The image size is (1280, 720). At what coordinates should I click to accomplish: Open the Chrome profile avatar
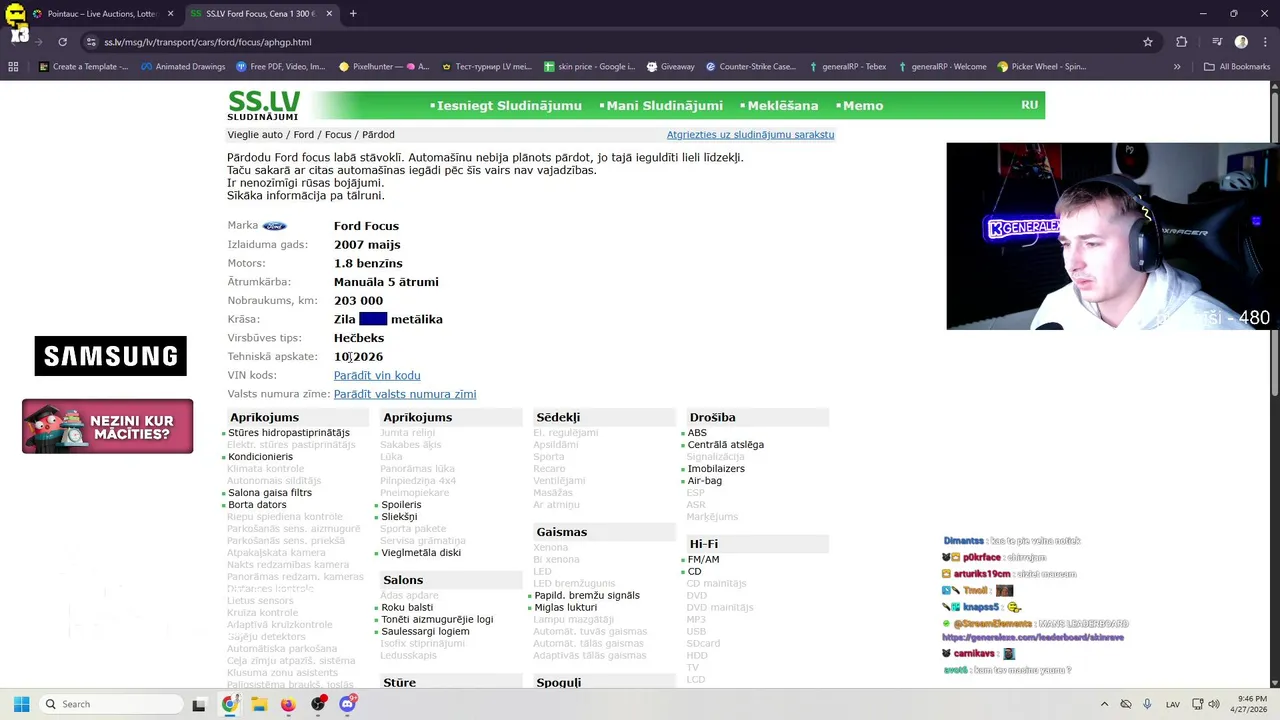click(x=1241, y=42)
